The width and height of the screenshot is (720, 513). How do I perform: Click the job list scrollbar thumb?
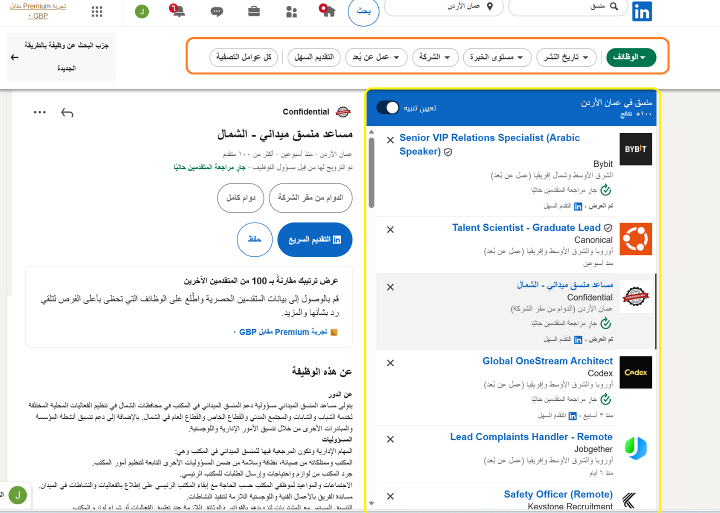pyautogui.click(x=371, y=172)
